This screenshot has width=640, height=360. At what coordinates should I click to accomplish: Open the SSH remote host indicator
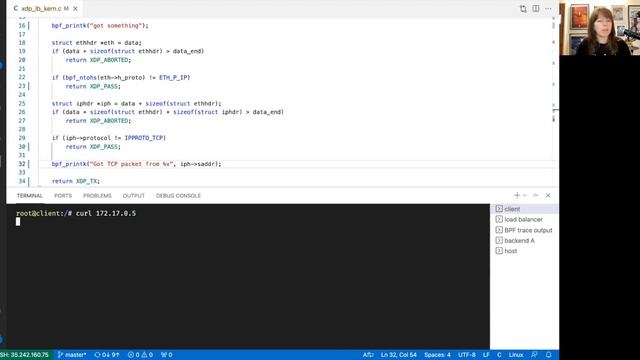[25, 355]
